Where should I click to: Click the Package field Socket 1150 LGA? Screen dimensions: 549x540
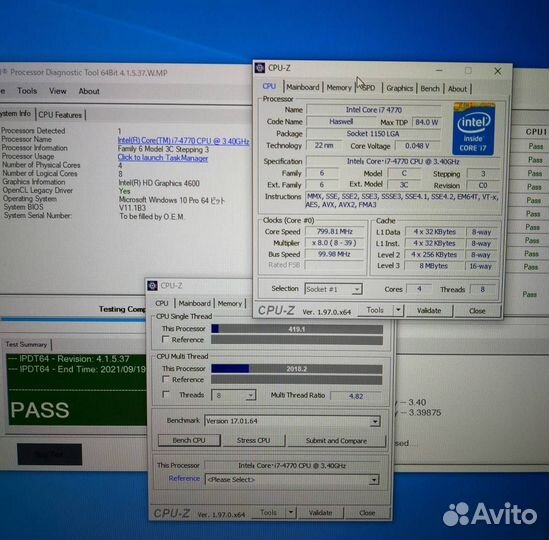373,133
